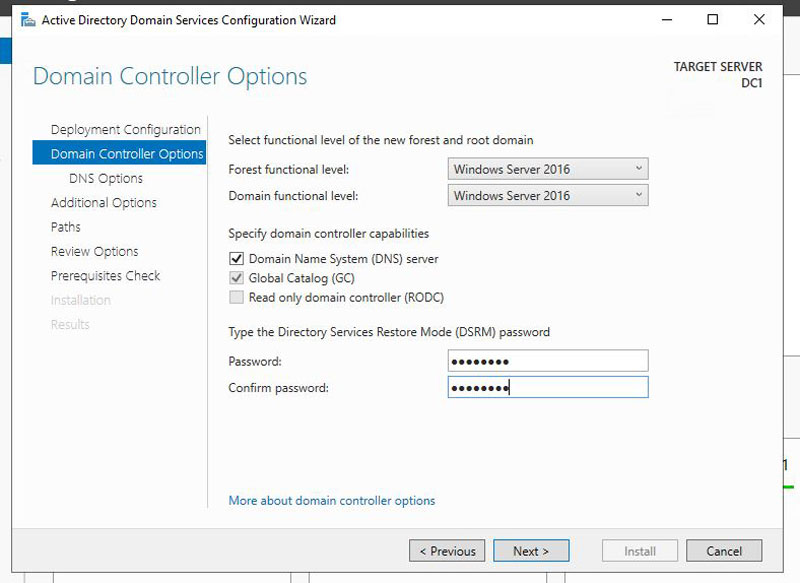The height and width of the screenshot is (583, 800).
Task: Open the Paths step
Action: tap(66, 227)
